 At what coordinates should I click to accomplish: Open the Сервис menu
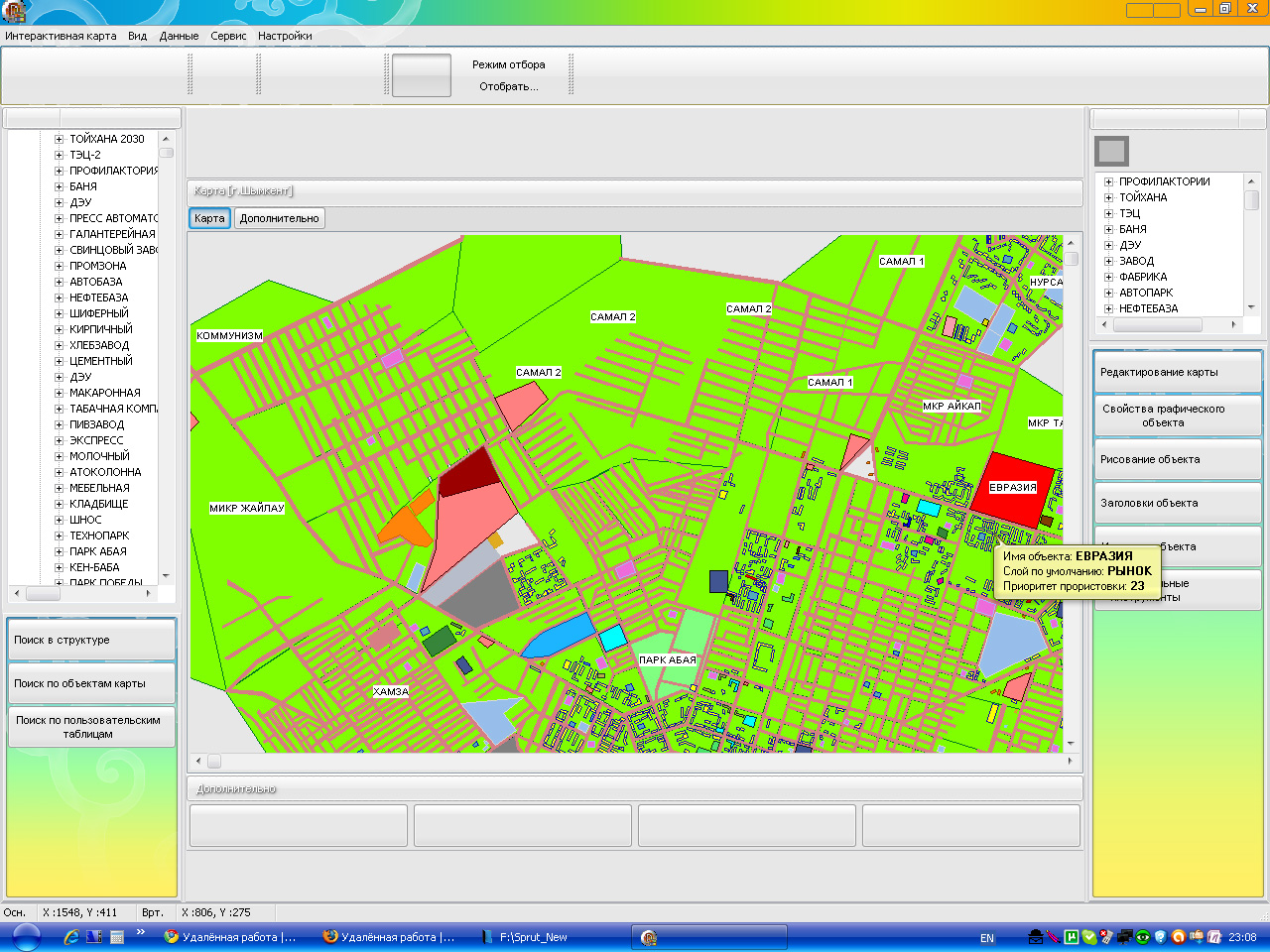(228, 36)
